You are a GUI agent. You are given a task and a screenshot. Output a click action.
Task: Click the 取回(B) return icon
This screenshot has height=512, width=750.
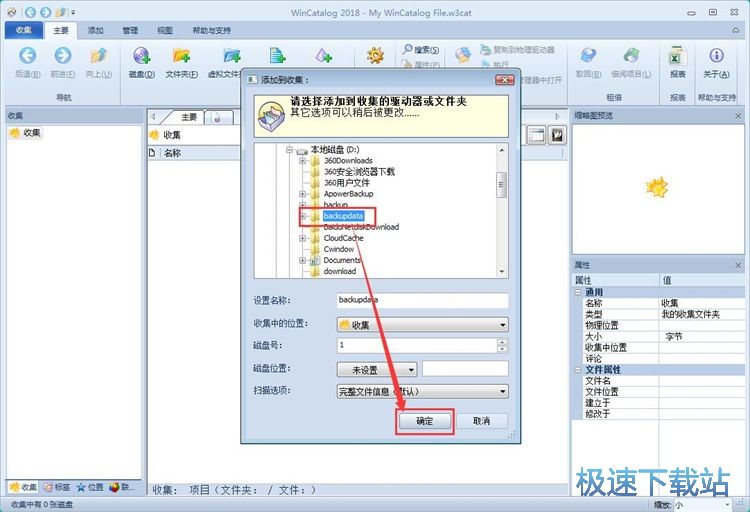588,56
